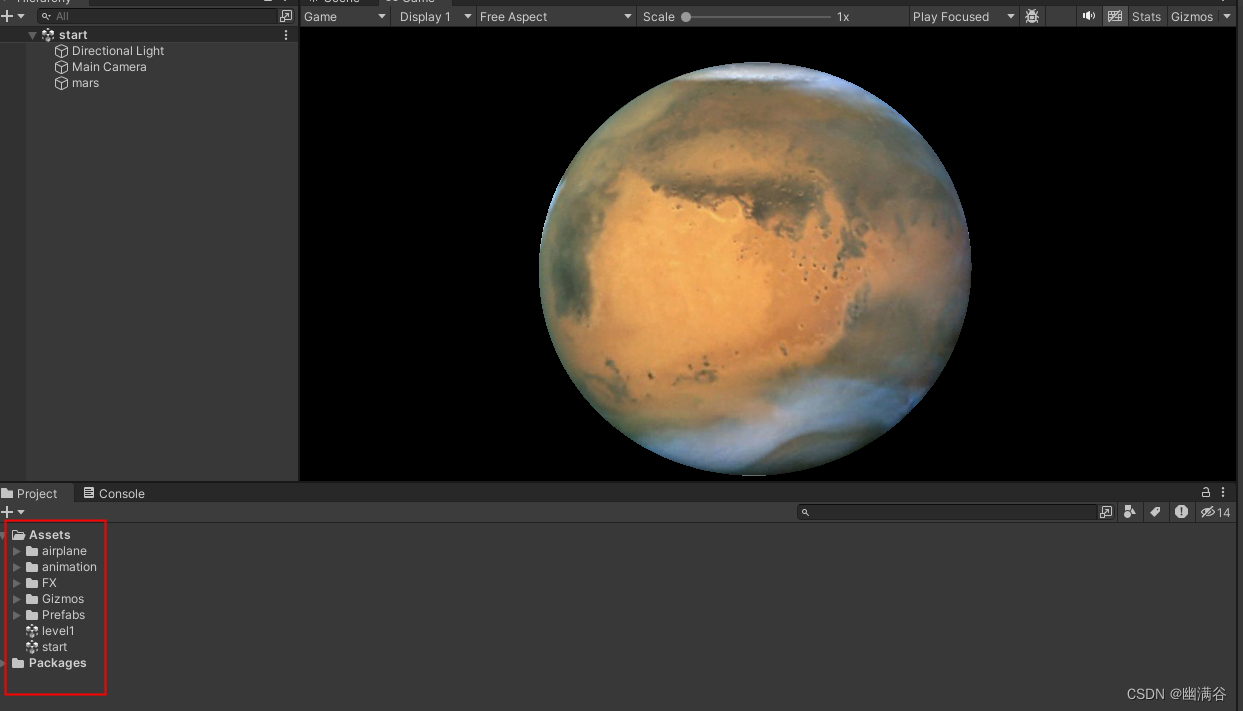Click the Search by Label tag icon
1243x711 pixels.
click(1155, 512)
